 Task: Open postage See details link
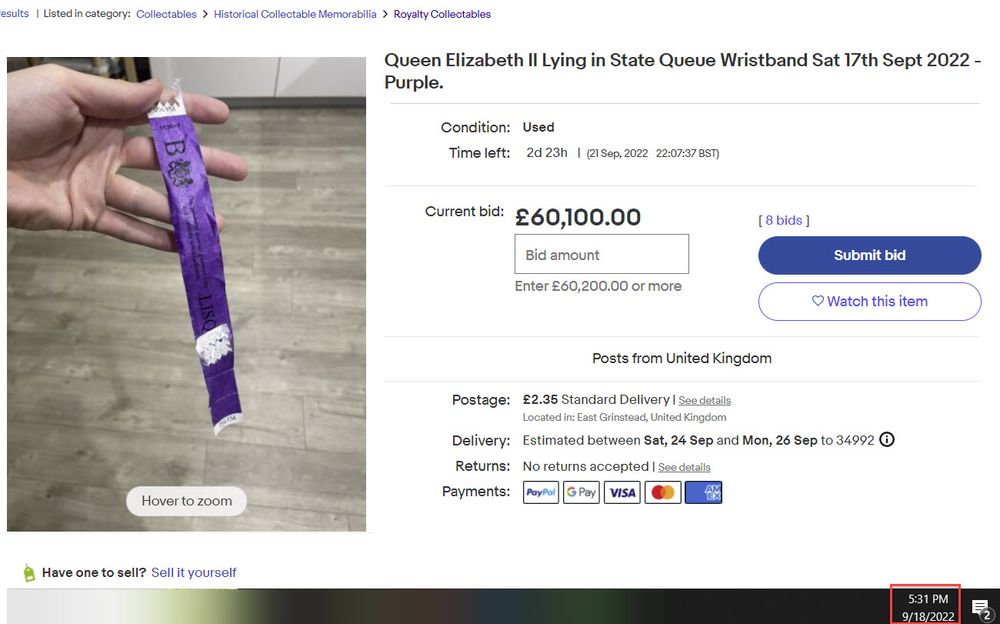pos(705,400)
